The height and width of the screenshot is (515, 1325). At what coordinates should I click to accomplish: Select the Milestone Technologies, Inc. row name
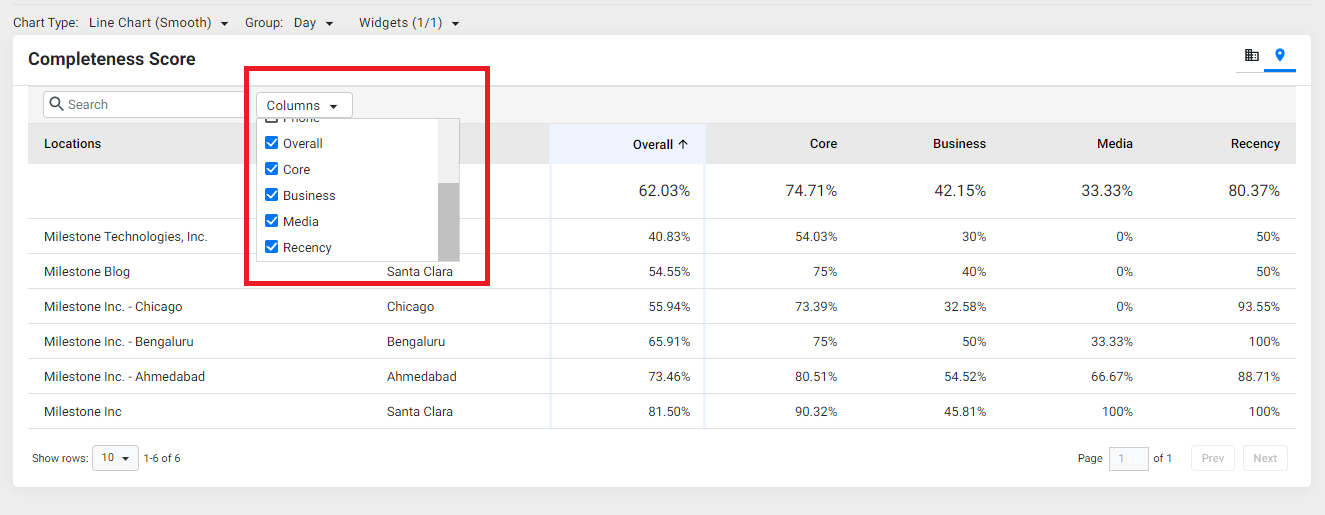pyautogui.click(x=126, y=237)
